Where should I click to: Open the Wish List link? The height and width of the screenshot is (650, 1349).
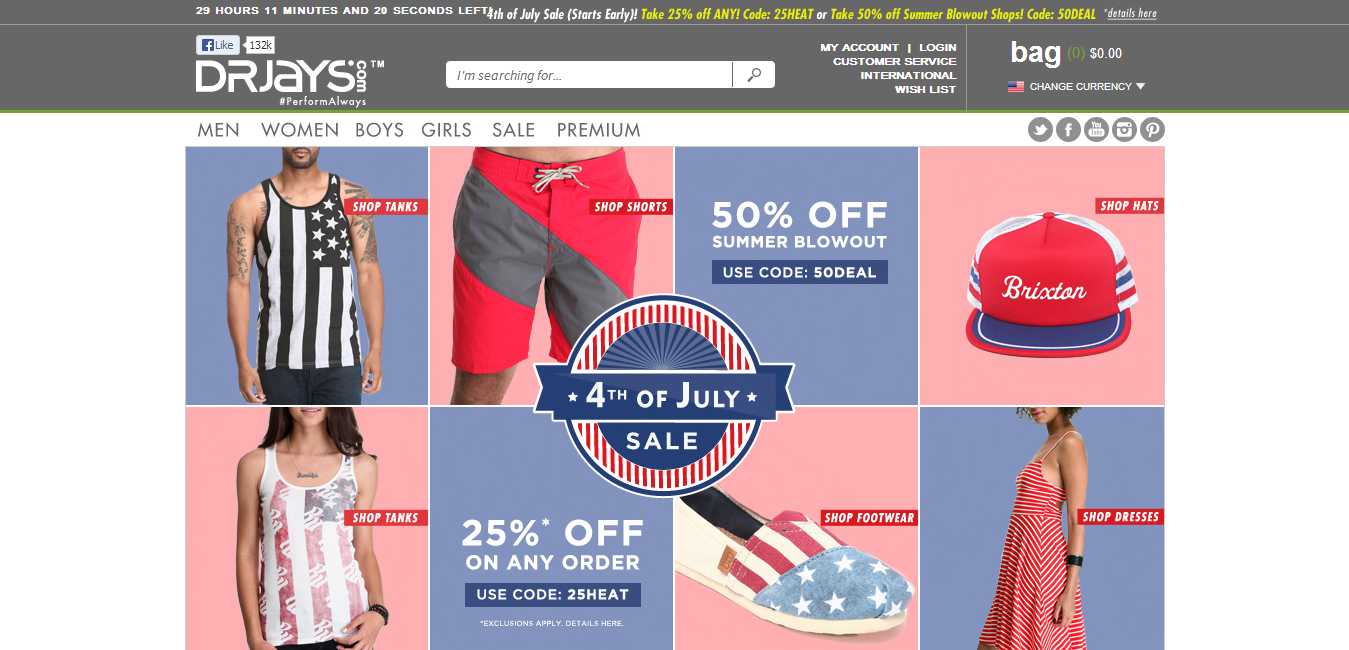pyautogui.click(x=925, y=89)
